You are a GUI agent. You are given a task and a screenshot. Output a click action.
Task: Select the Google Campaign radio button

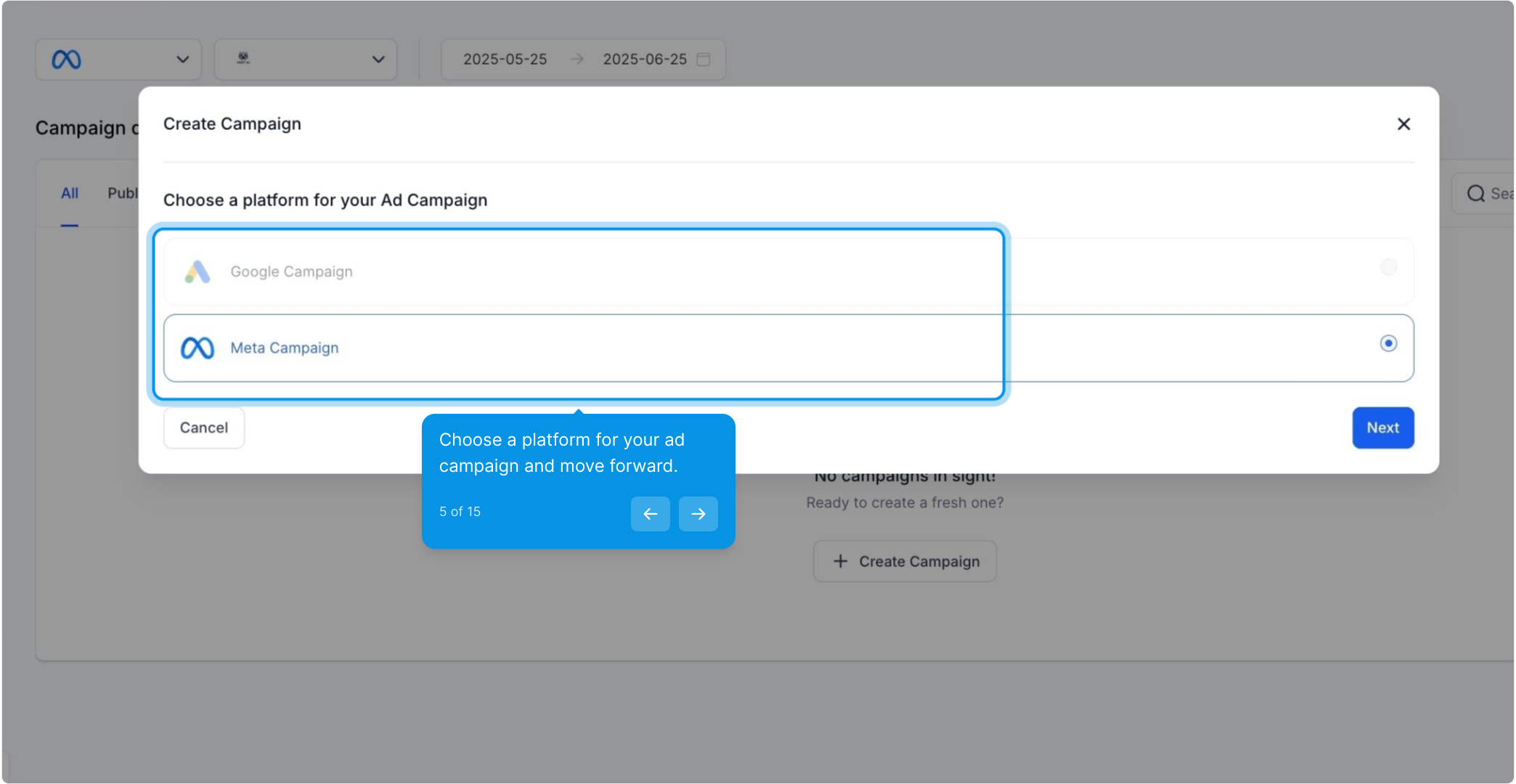[1388, 267]
